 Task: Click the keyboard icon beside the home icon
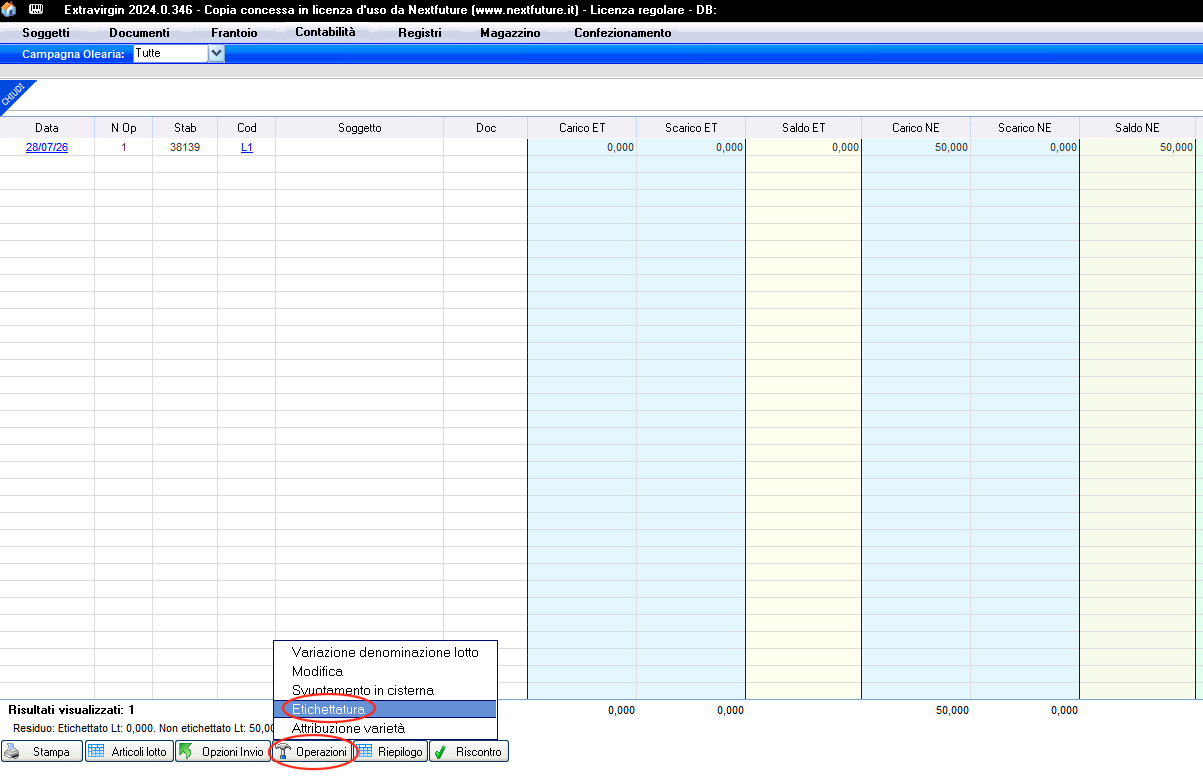[37, 9]
